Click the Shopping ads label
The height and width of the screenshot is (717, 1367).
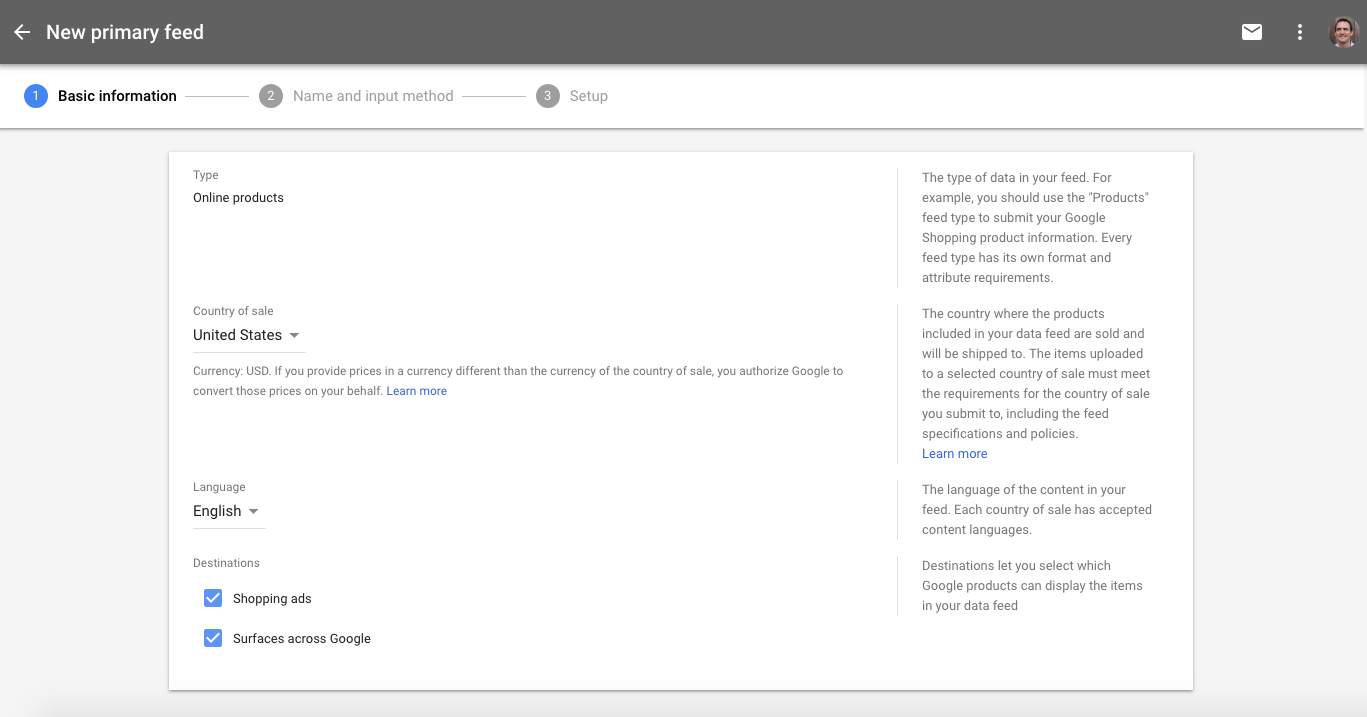point(272,599)
